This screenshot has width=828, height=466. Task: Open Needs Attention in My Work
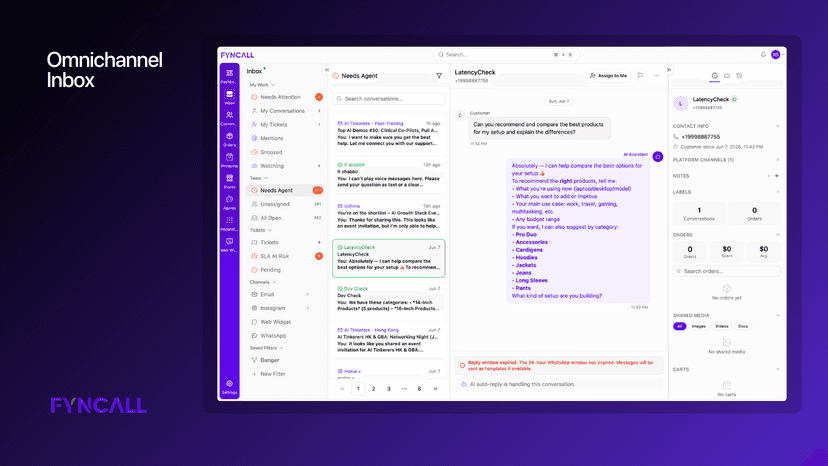286,97
